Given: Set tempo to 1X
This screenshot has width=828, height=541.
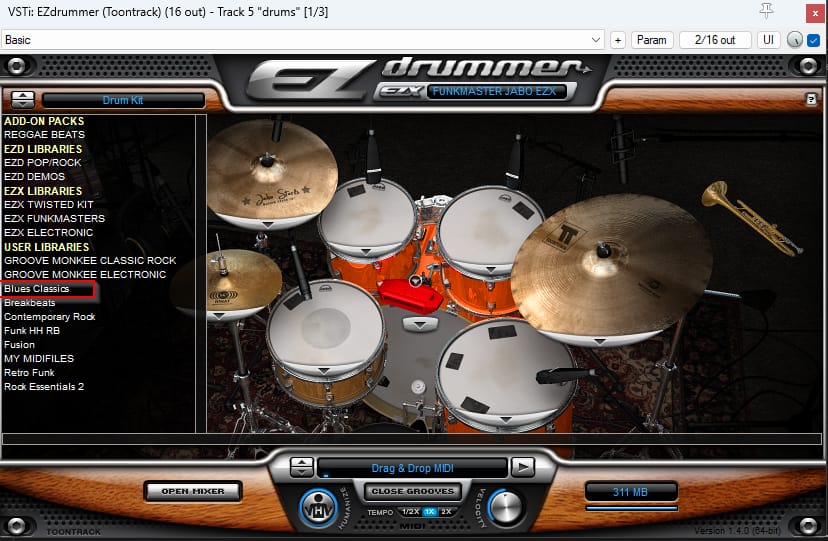Looking at the screenshot, I should click(x=429, y=512).
